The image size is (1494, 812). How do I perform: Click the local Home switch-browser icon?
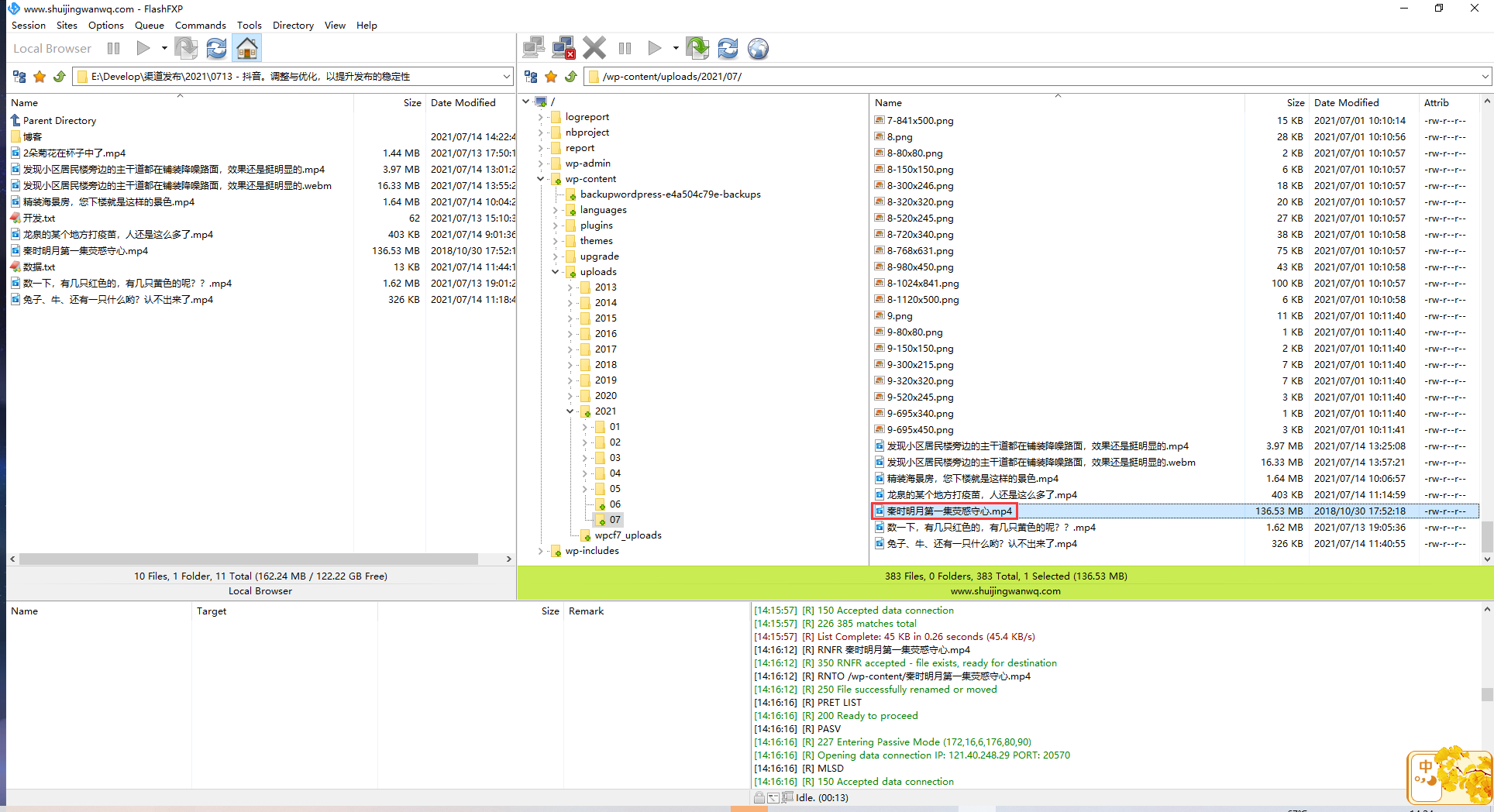tap(246, 49)
